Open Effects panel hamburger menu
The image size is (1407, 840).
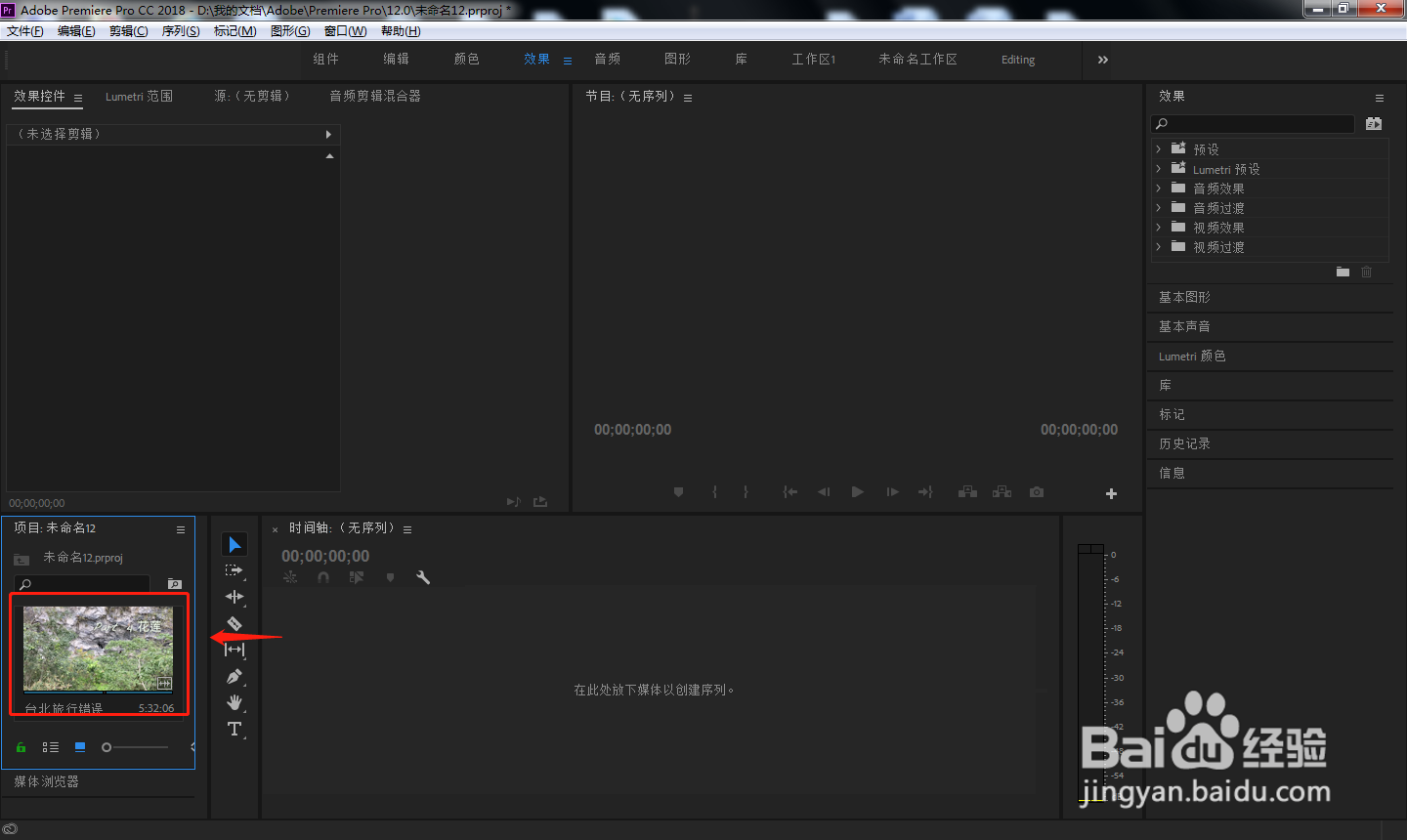click(x=1380, y=98)
